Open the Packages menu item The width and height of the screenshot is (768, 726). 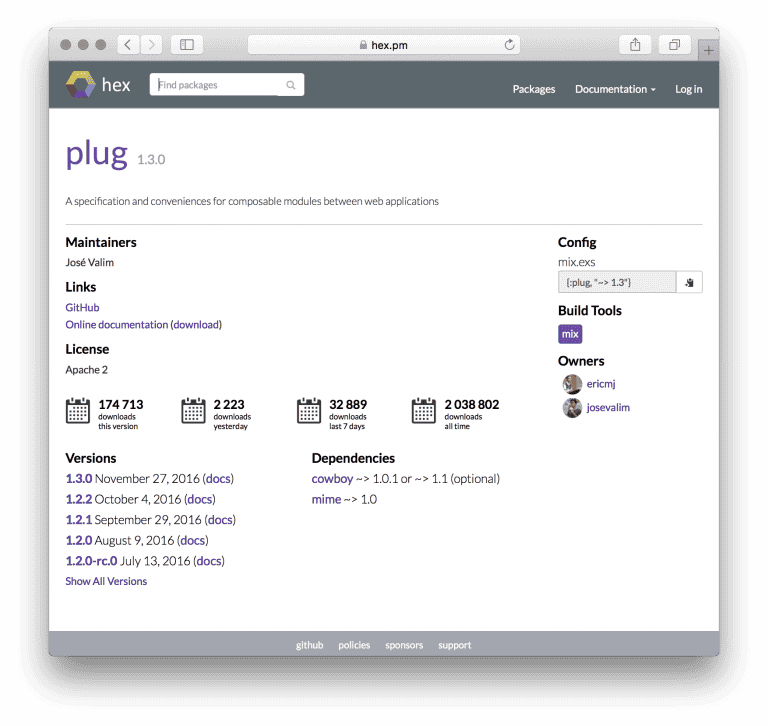click(534, 89)
